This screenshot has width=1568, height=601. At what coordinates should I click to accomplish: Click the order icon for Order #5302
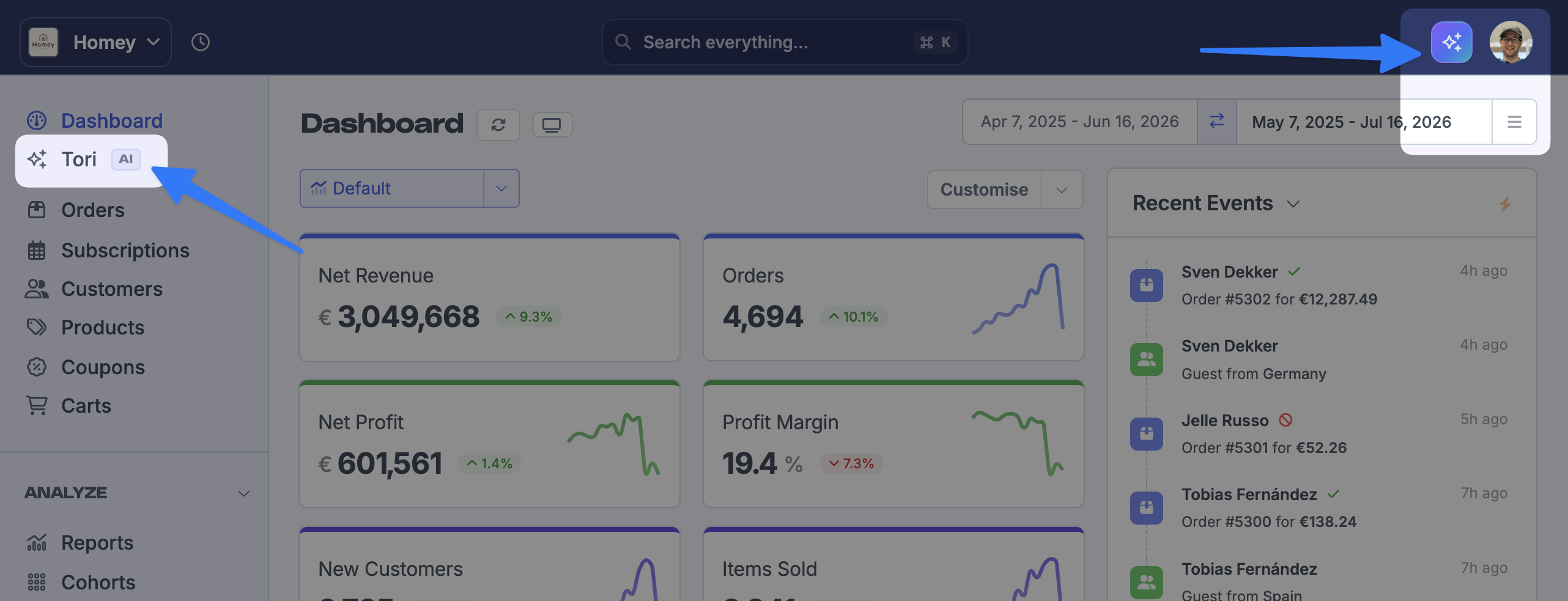point(1147,285)
